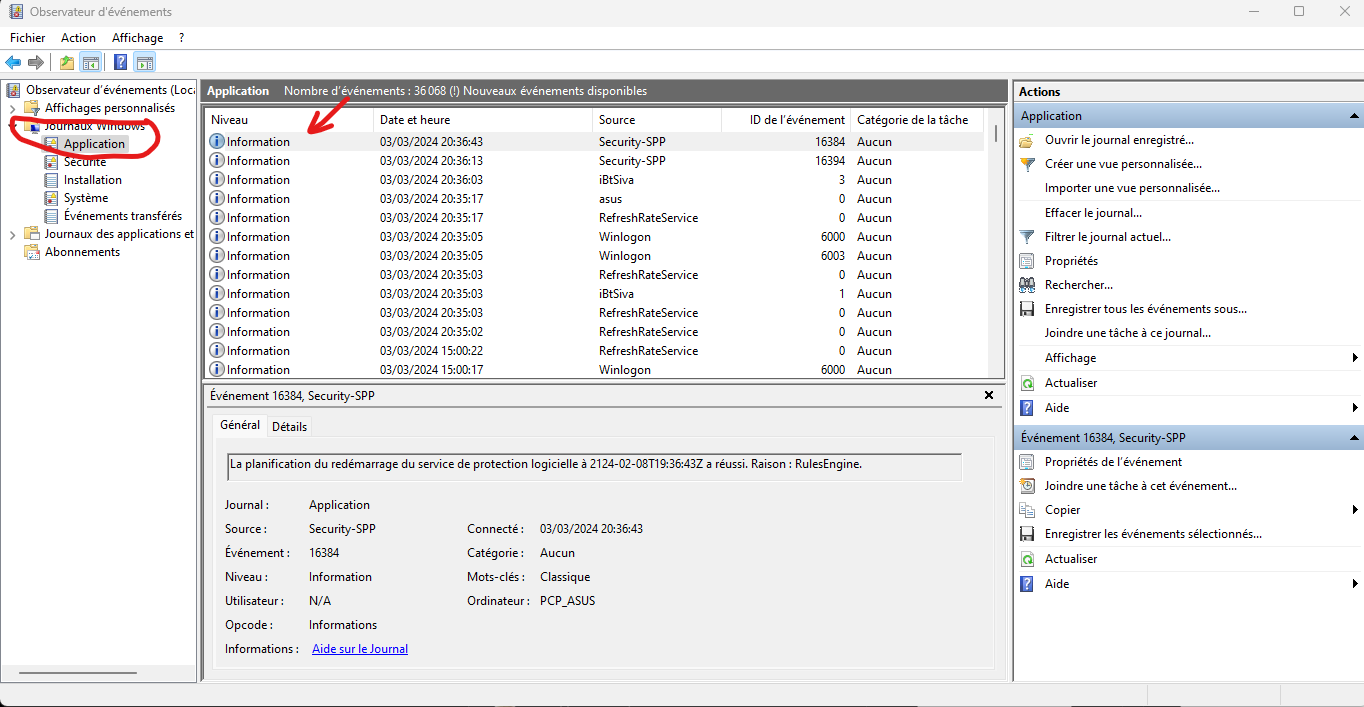
Task: Click the back arrow toolbar icon
Action: tap(13, 63)
